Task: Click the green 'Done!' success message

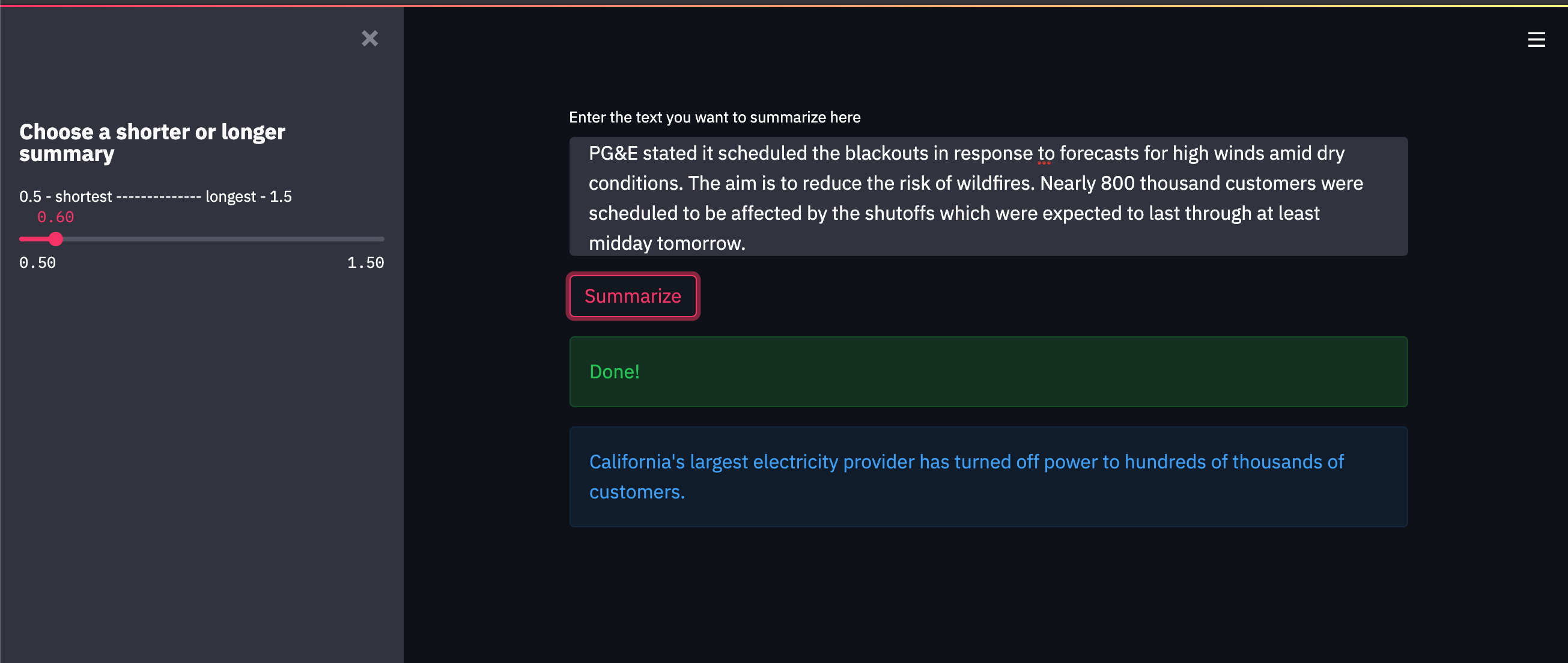Action: [x=987, y=372]
